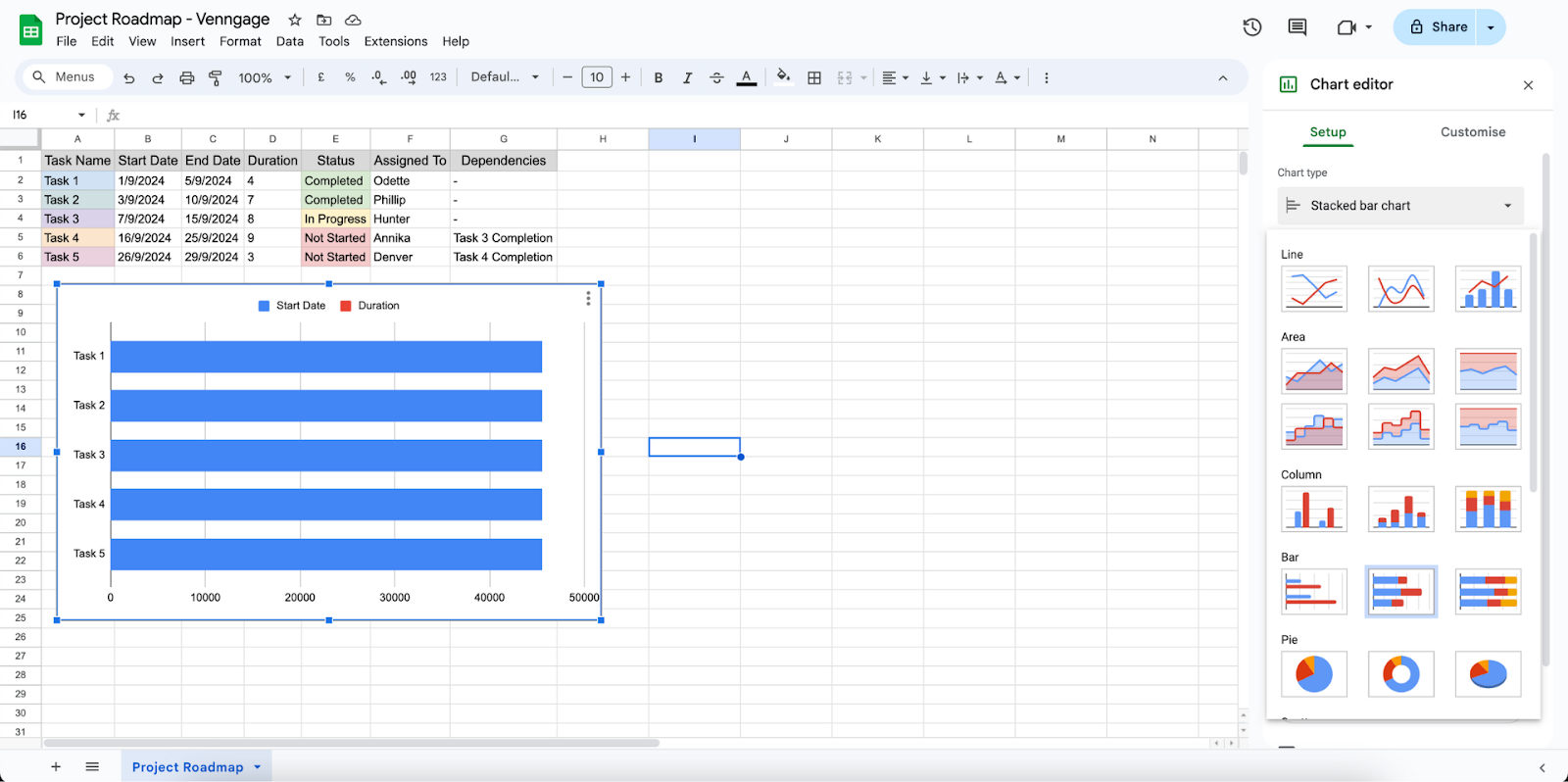Open the comments panel icon

(x=1298, y=27)
